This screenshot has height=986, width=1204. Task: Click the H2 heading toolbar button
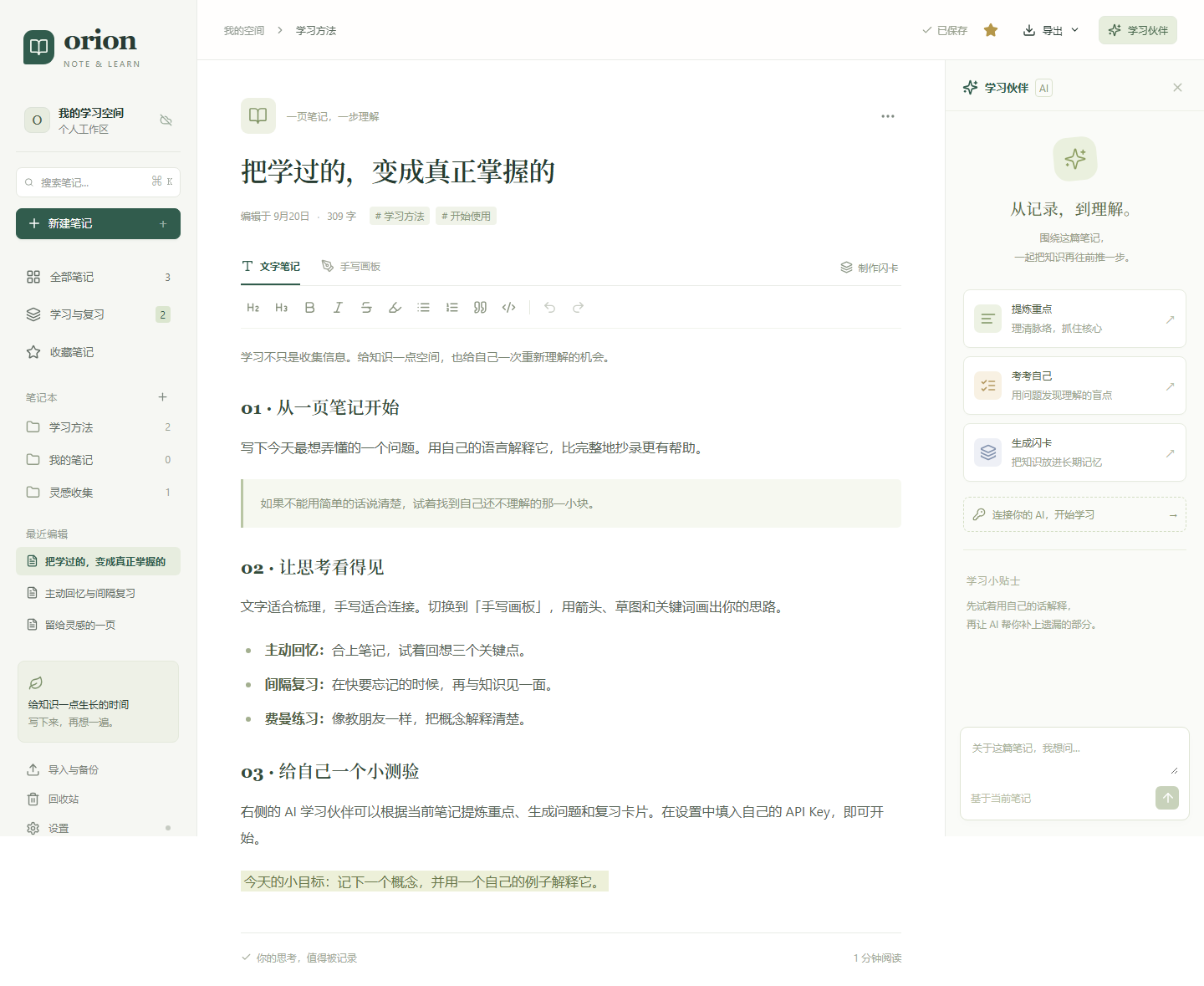pos(253,308)
